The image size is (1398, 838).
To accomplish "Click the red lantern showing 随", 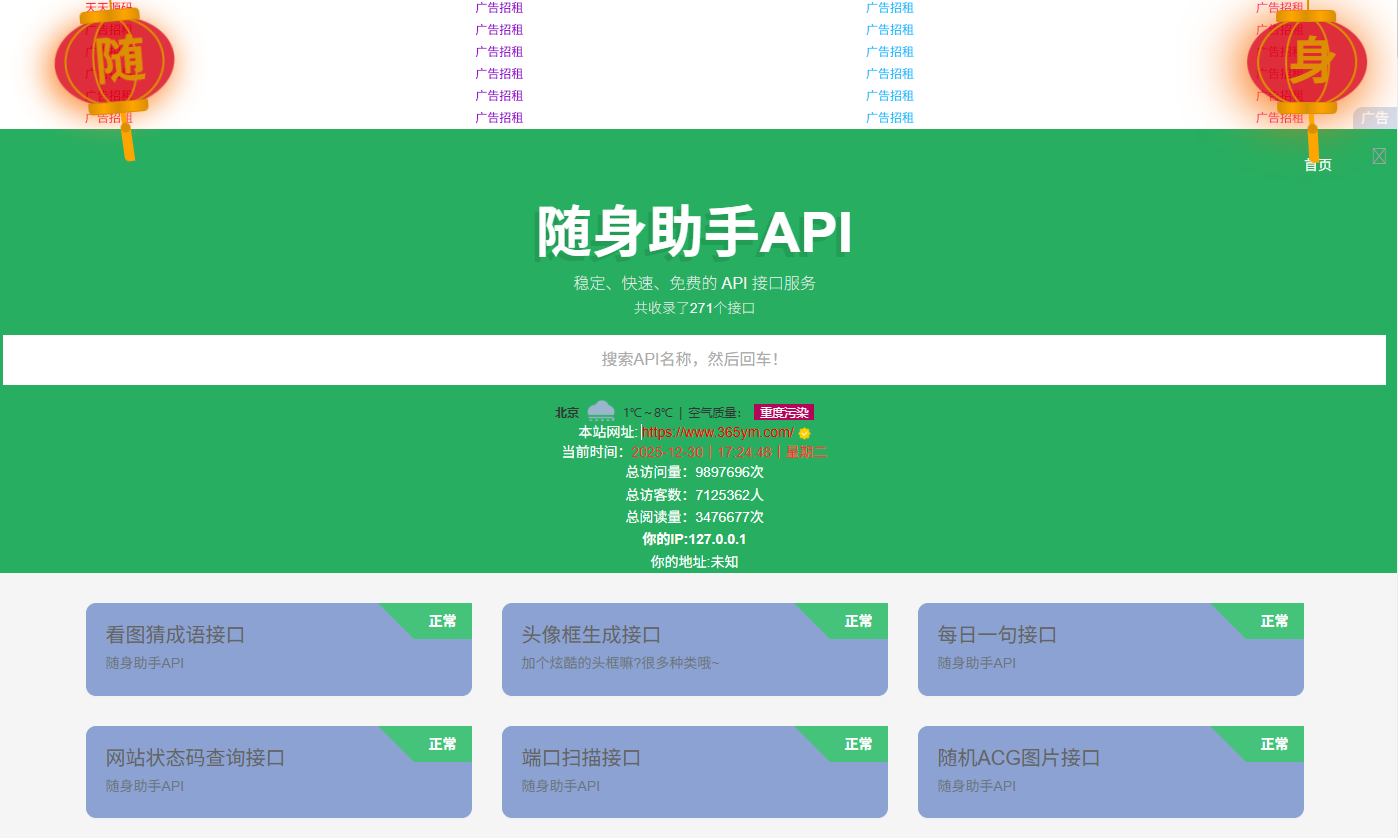I will click(x=115, y=60).
